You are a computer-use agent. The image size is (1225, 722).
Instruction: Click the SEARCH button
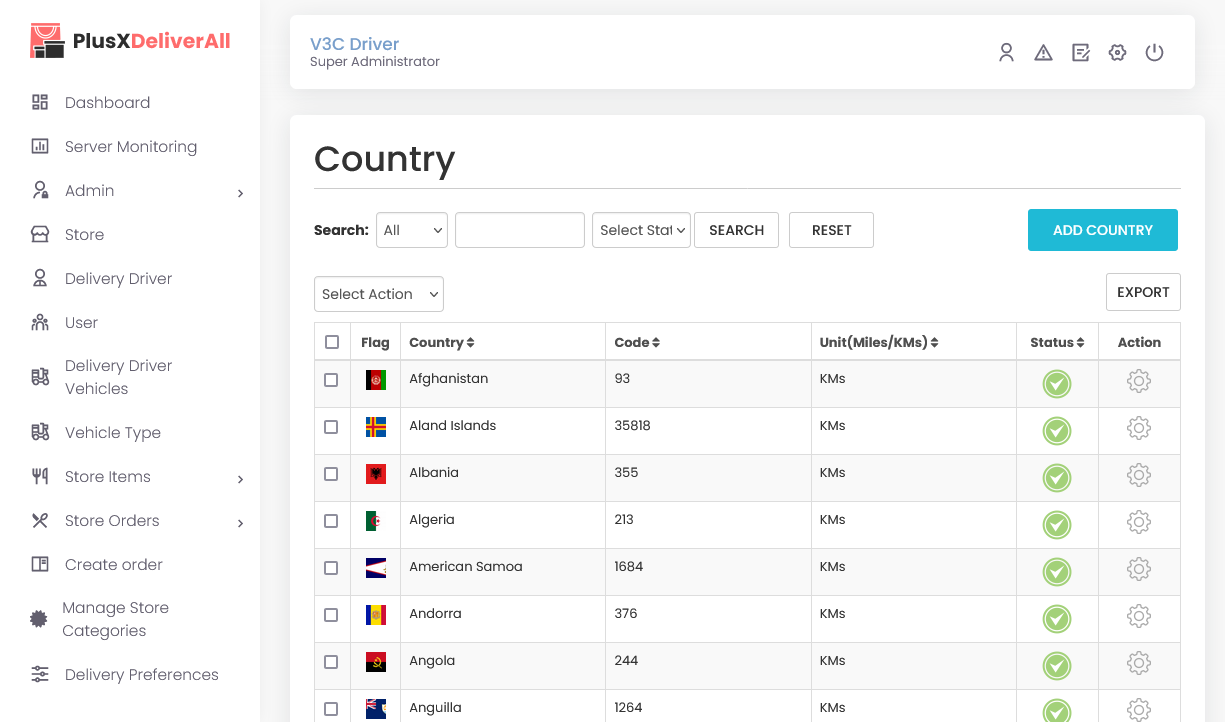[736, 230]
